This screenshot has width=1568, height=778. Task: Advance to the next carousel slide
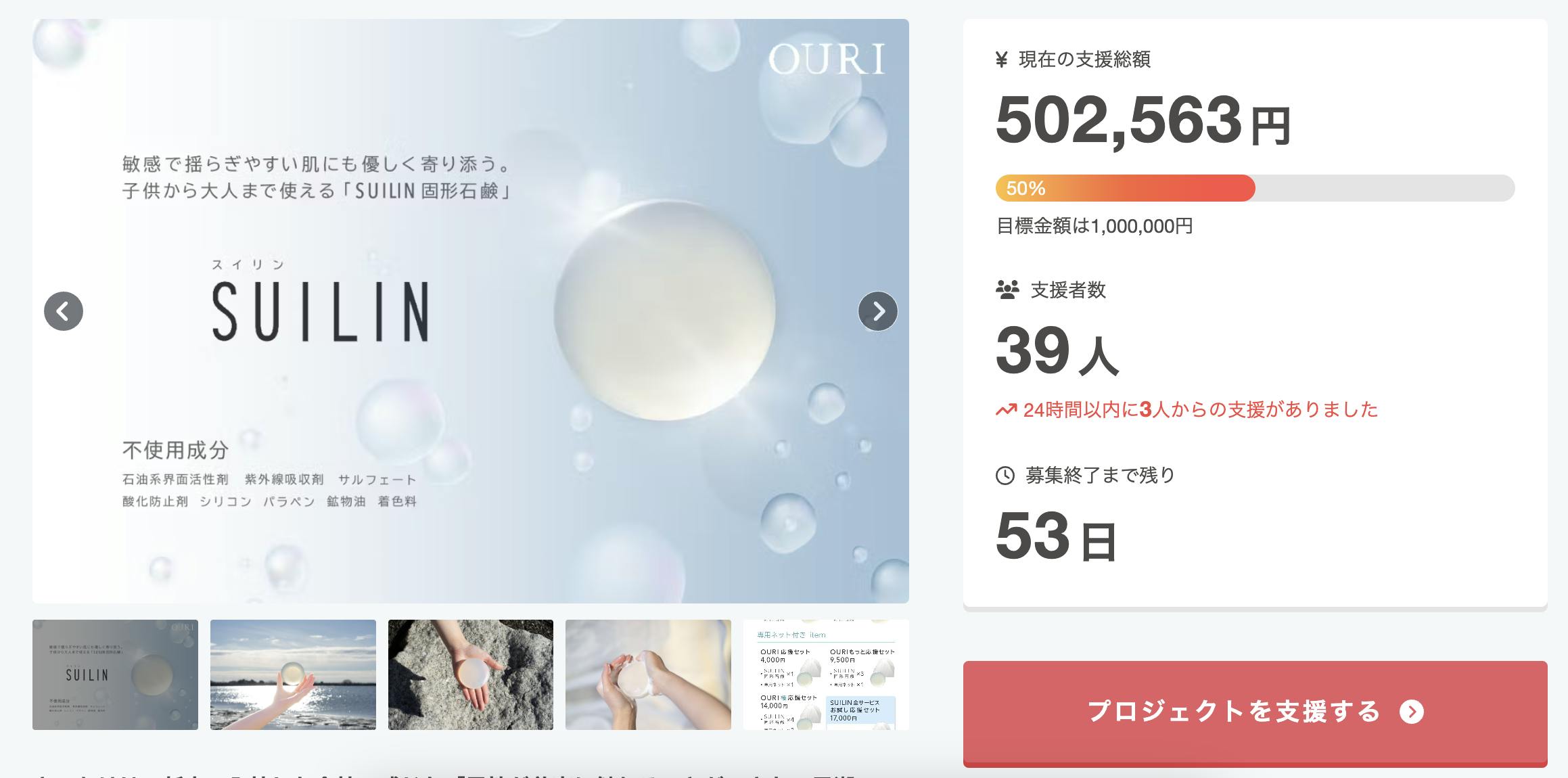pos(878,311)
